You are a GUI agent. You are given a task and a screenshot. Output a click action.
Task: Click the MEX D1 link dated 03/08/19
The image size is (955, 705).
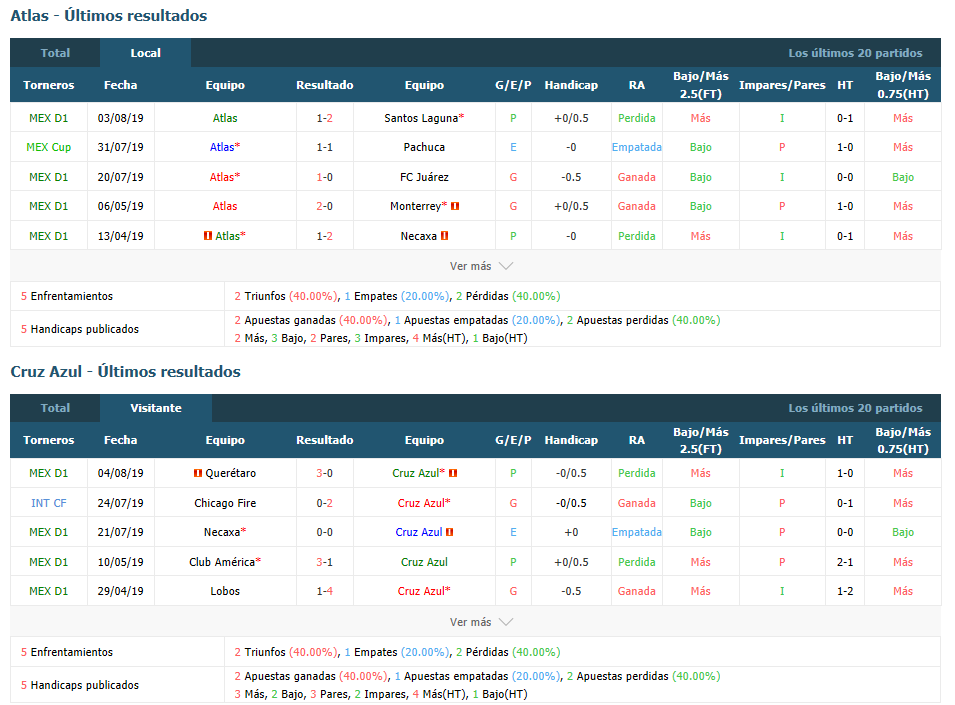pos(49,118)
